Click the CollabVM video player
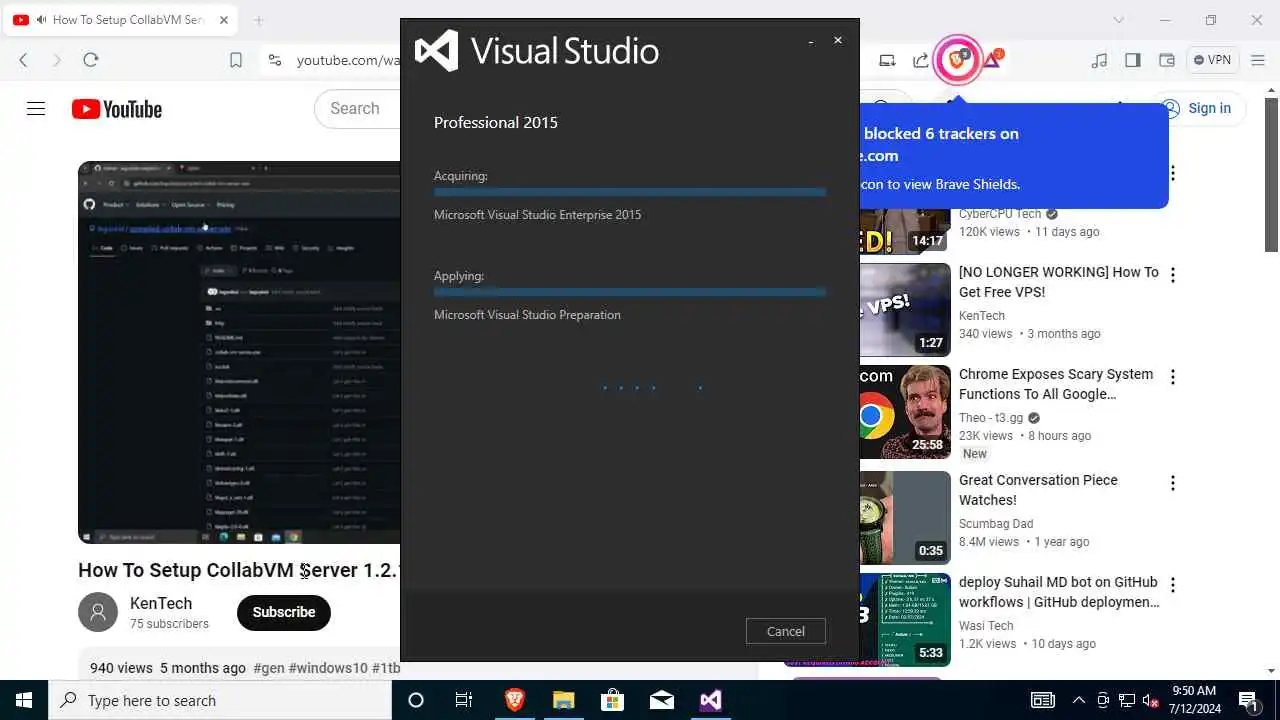Screen dimensions: 1280x720 [239, 352]
